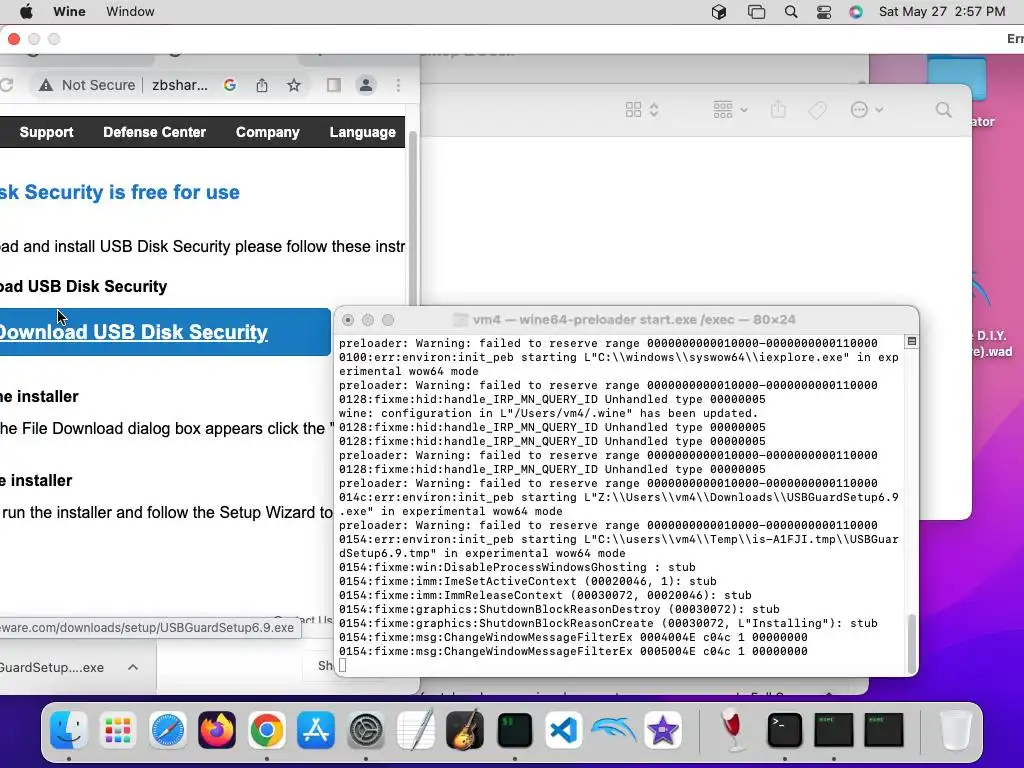
Task: Click the Finder tags icon
Action: 817,110
